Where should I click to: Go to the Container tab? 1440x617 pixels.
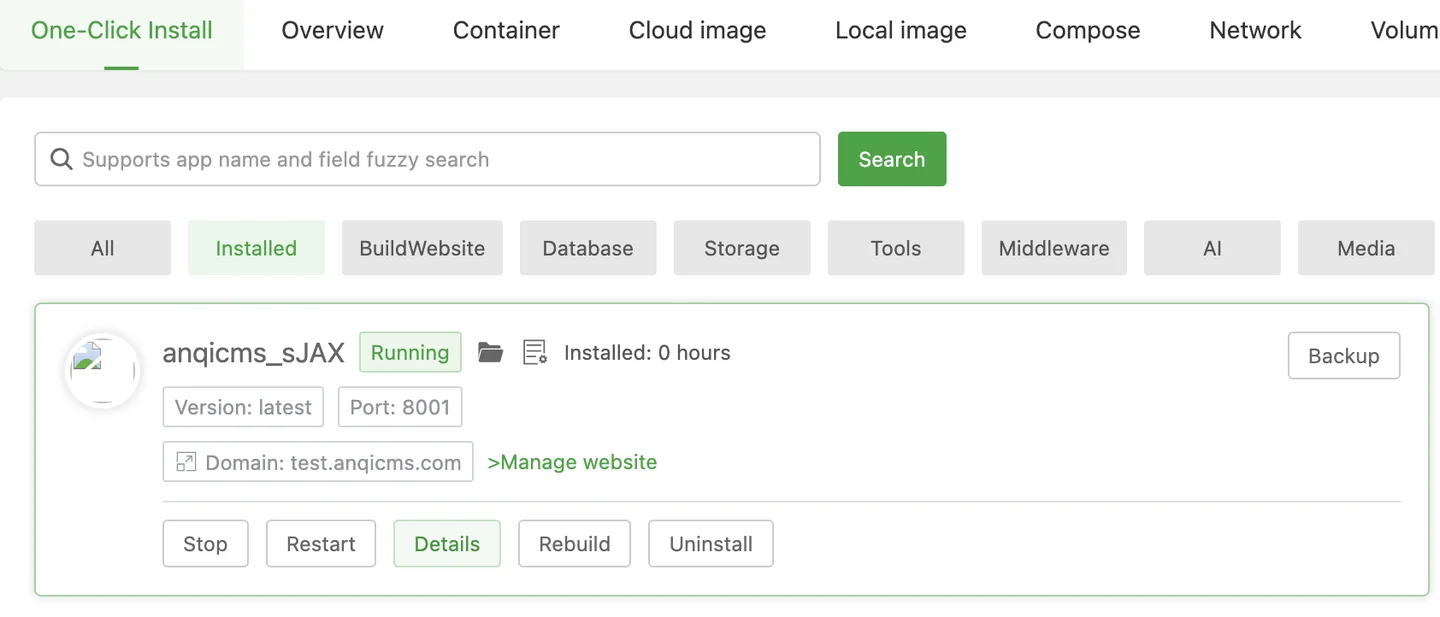pyautogui.click(x=506, y=30)
